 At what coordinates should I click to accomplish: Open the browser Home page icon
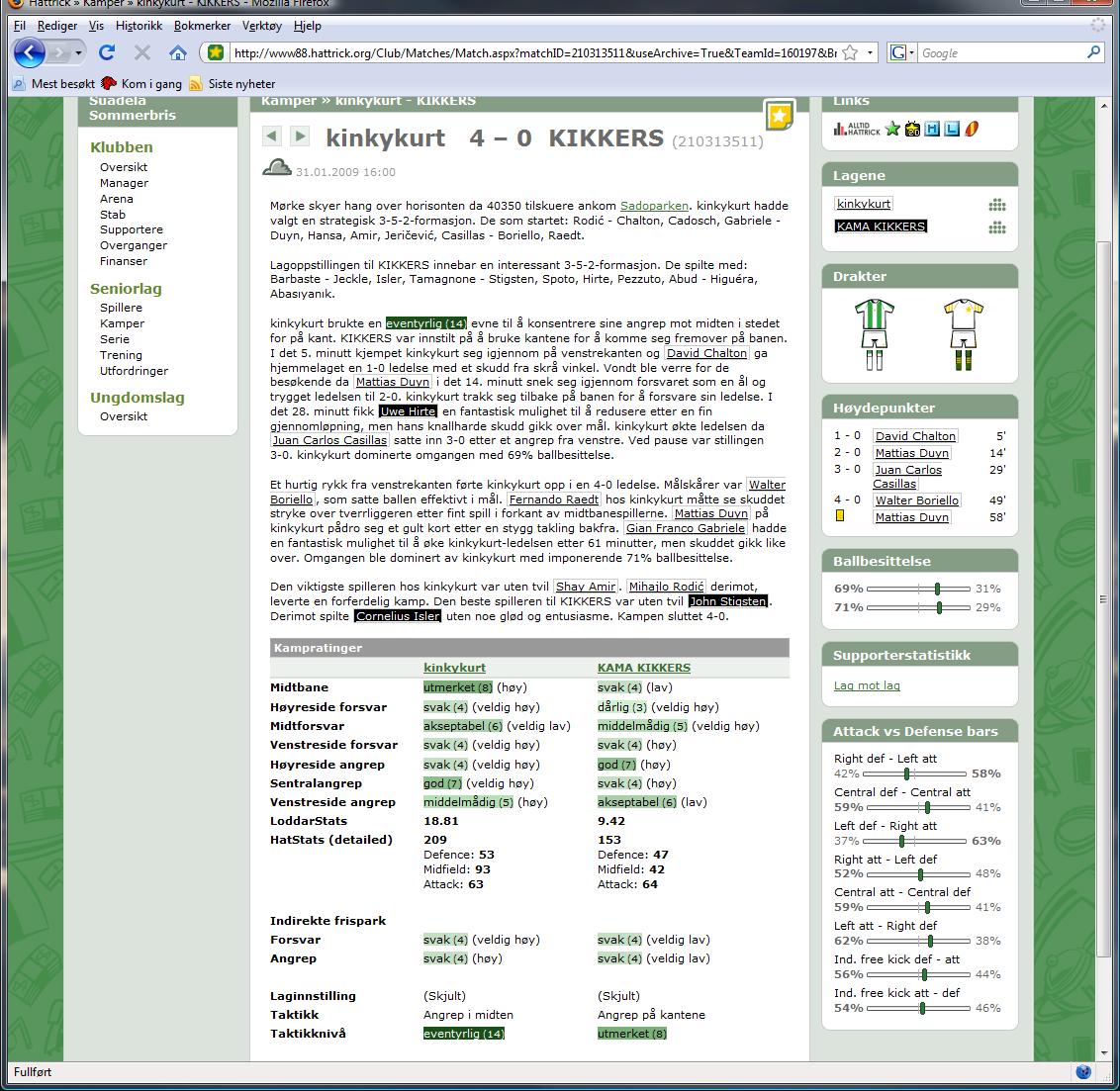(x=178, y=52)
